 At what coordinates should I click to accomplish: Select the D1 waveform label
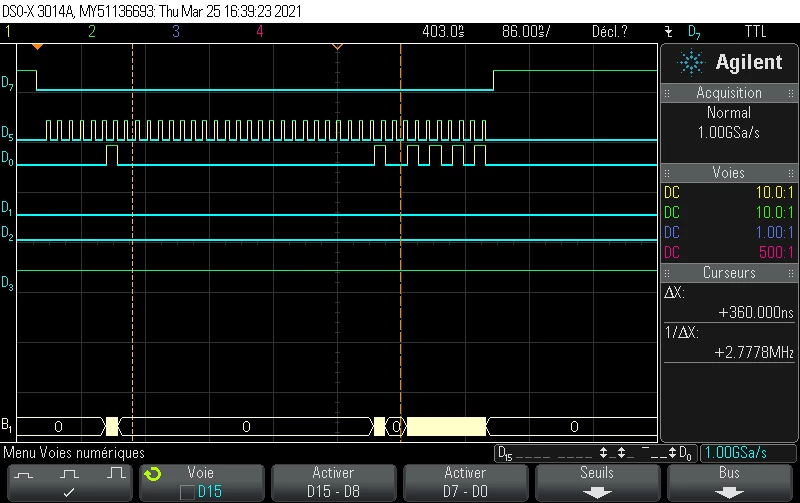[x=7, y=208]
